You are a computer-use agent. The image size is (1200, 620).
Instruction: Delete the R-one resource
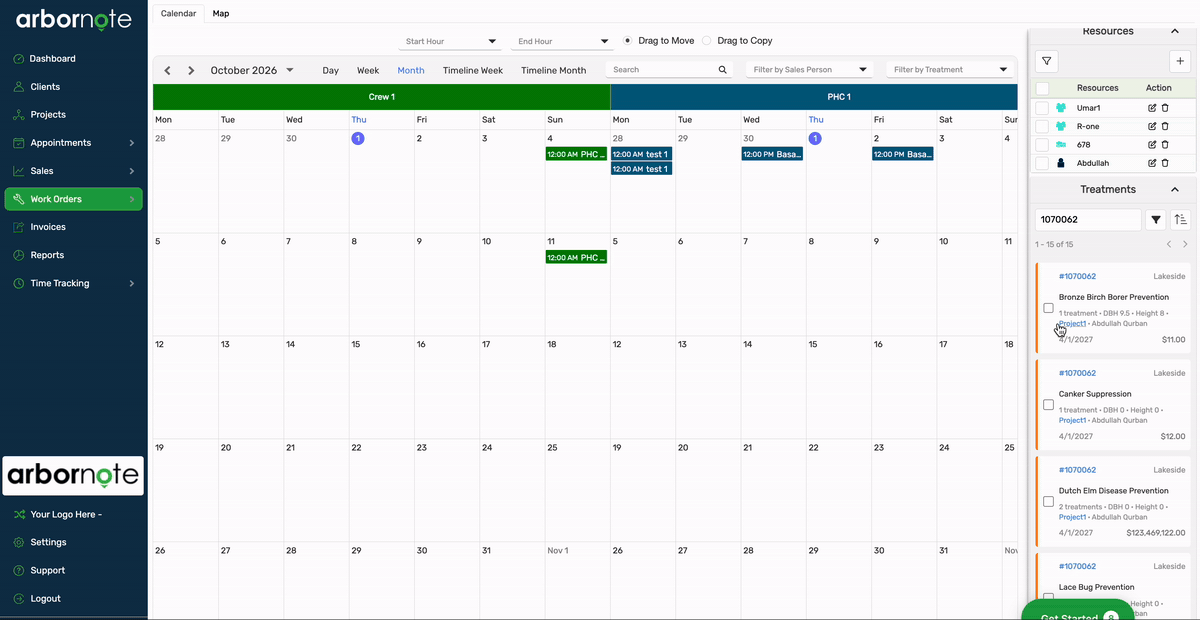pyautogui.click(x=1165, y=127)
